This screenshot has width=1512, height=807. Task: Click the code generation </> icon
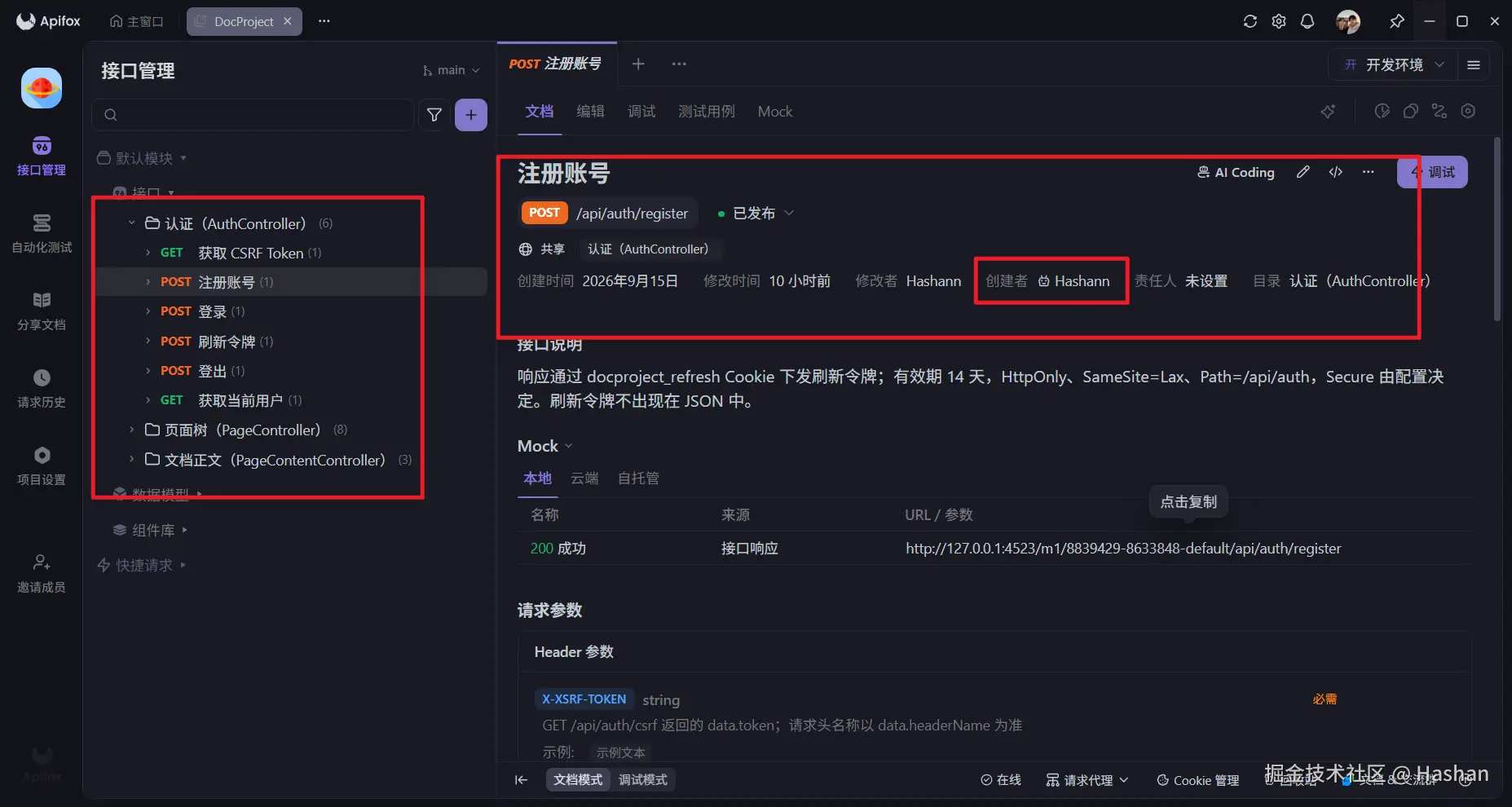coord(1336,172)
